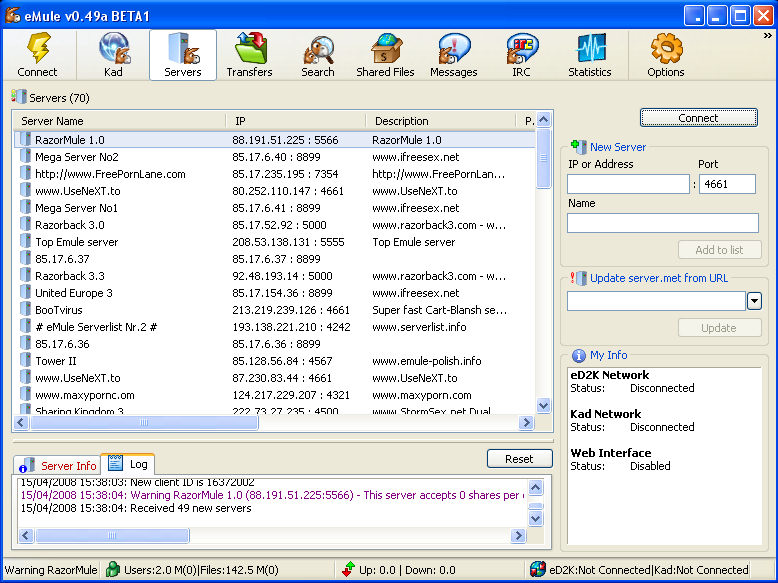
Task: Click "Up: 0.0 | Down: 0.0" status text
Action: (x=407, y=570)
